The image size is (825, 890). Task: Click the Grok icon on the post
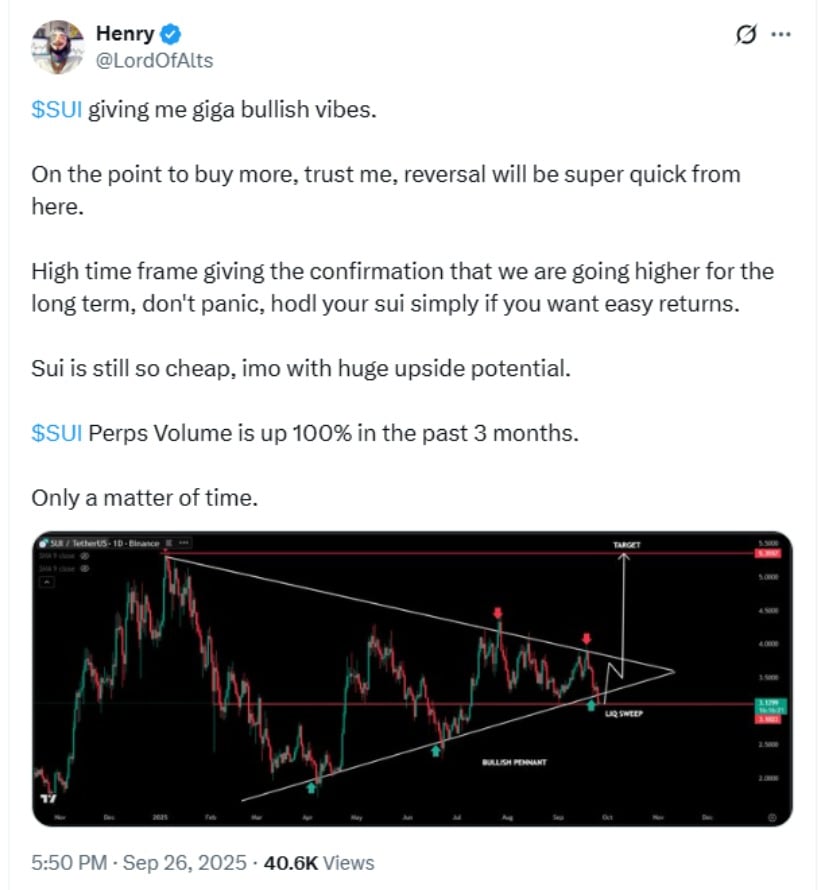click(x=746, y=35)
